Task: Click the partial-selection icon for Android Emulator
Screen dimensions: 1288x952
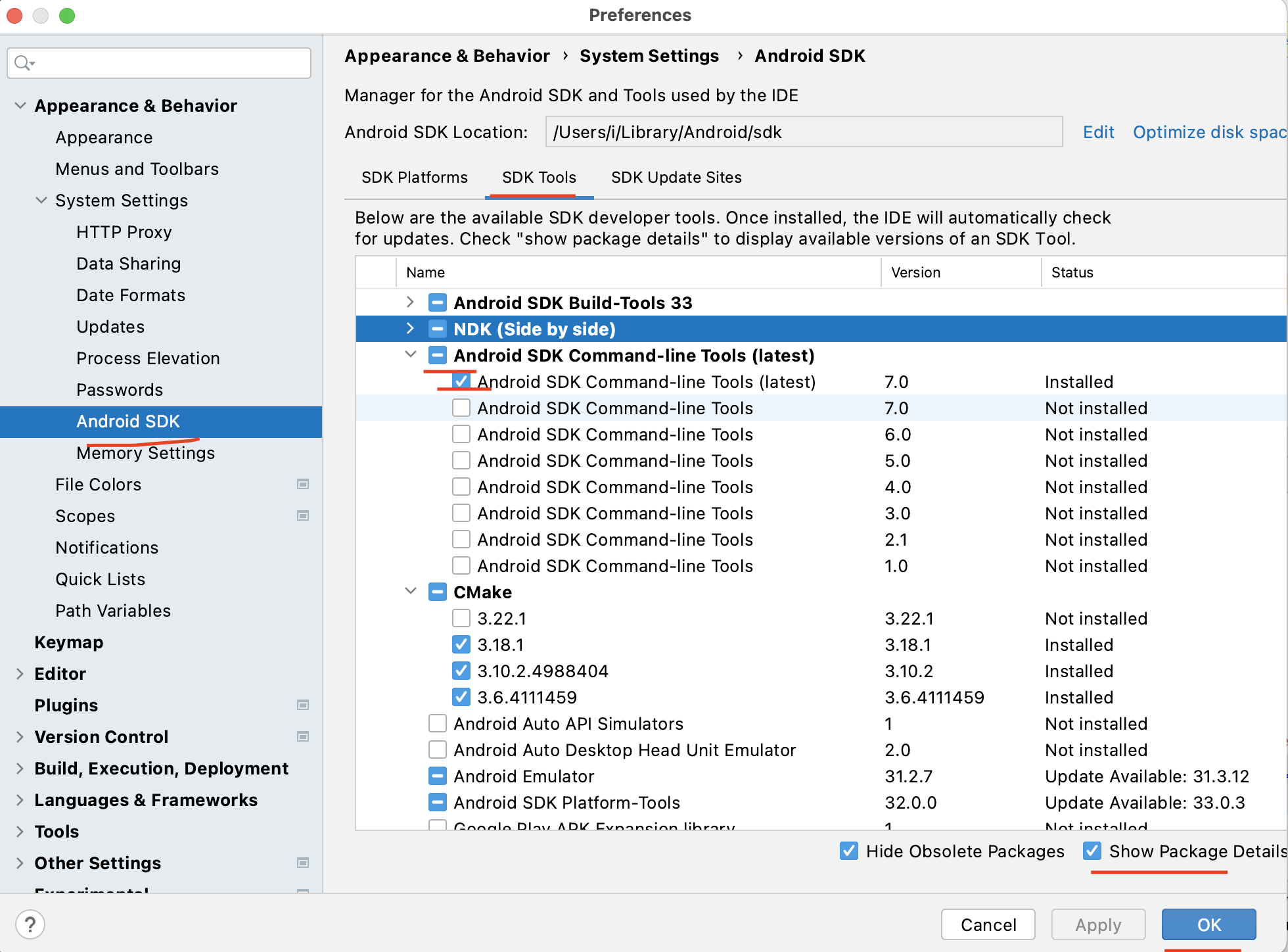Action: [438, 776]
